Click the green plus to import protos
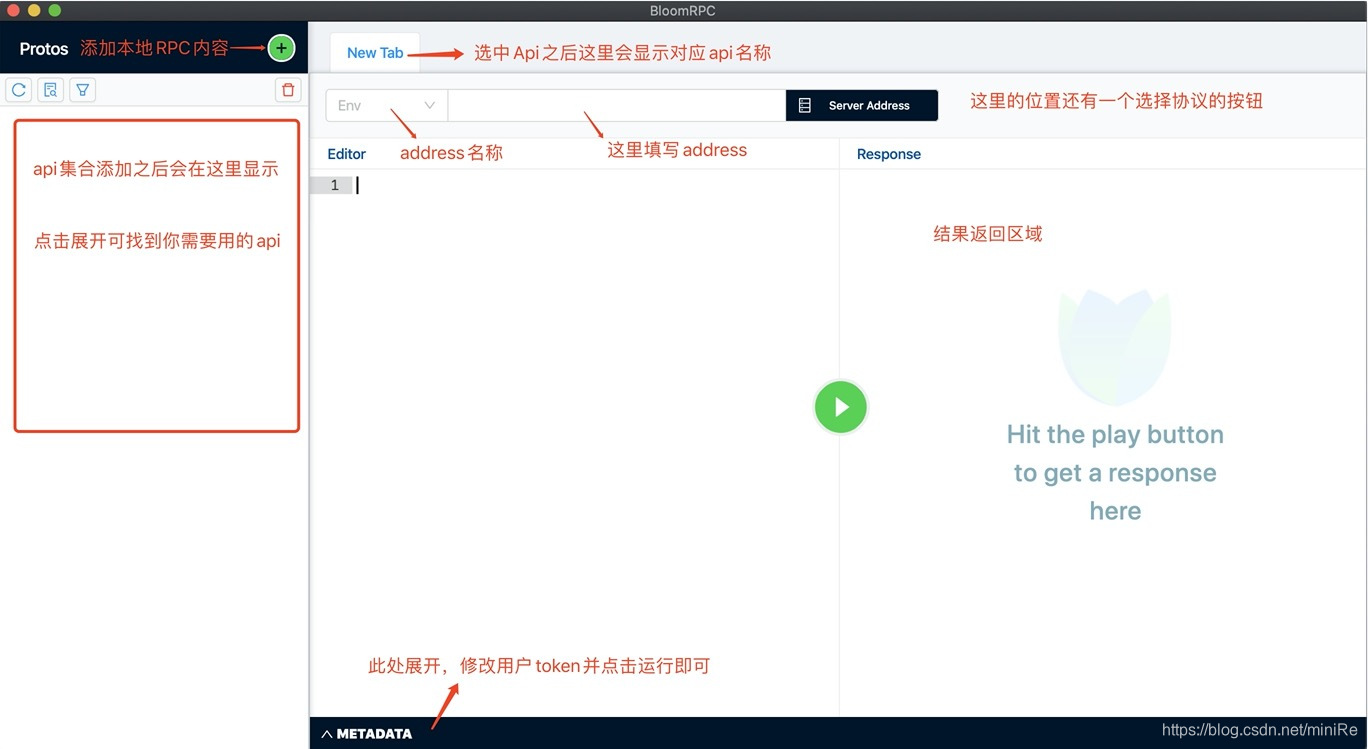This screenshot has width=1368, height=749. pos(281,48)
